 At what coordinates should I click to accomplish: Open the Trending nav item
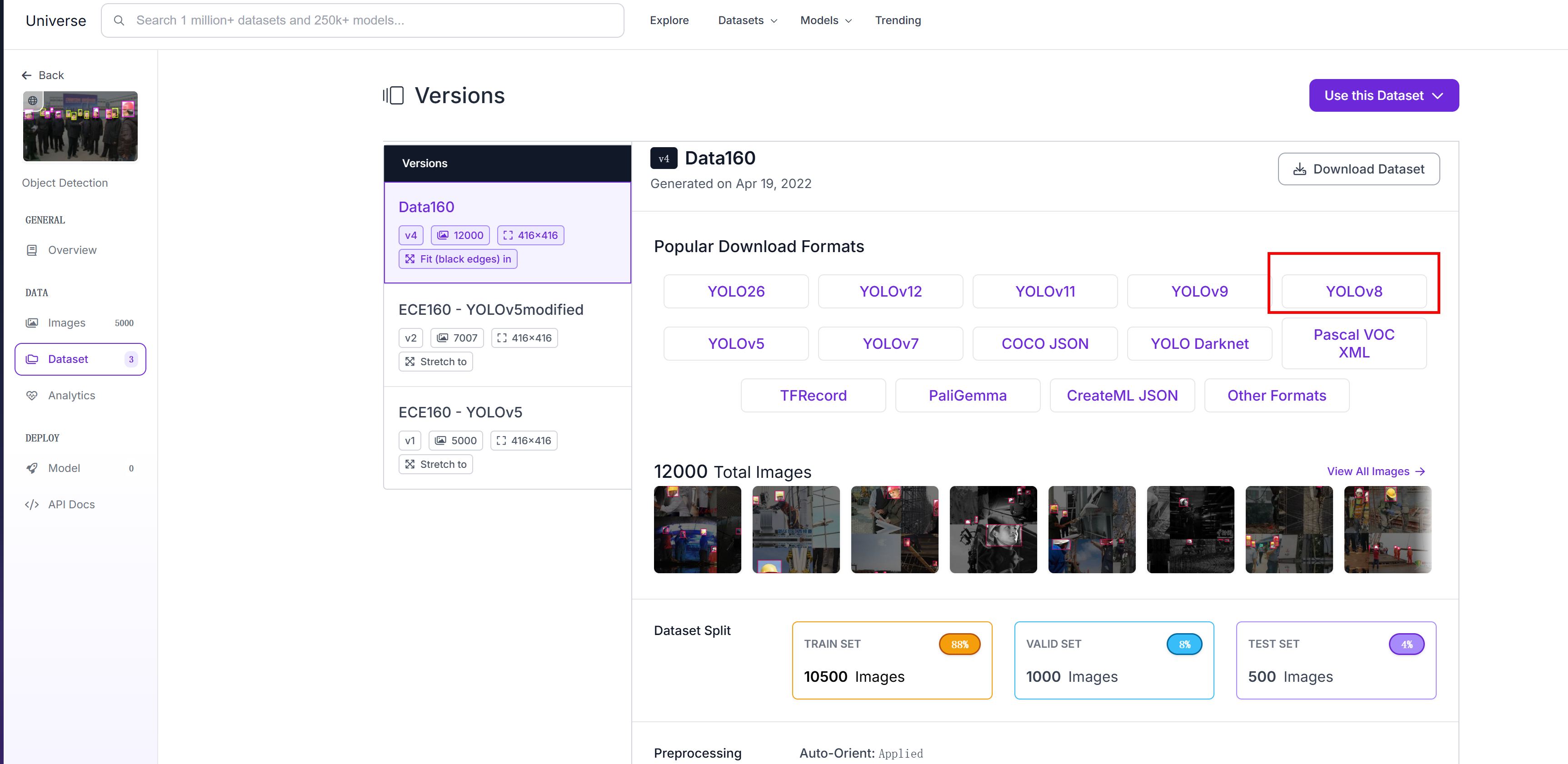click(x=897, y=21)
